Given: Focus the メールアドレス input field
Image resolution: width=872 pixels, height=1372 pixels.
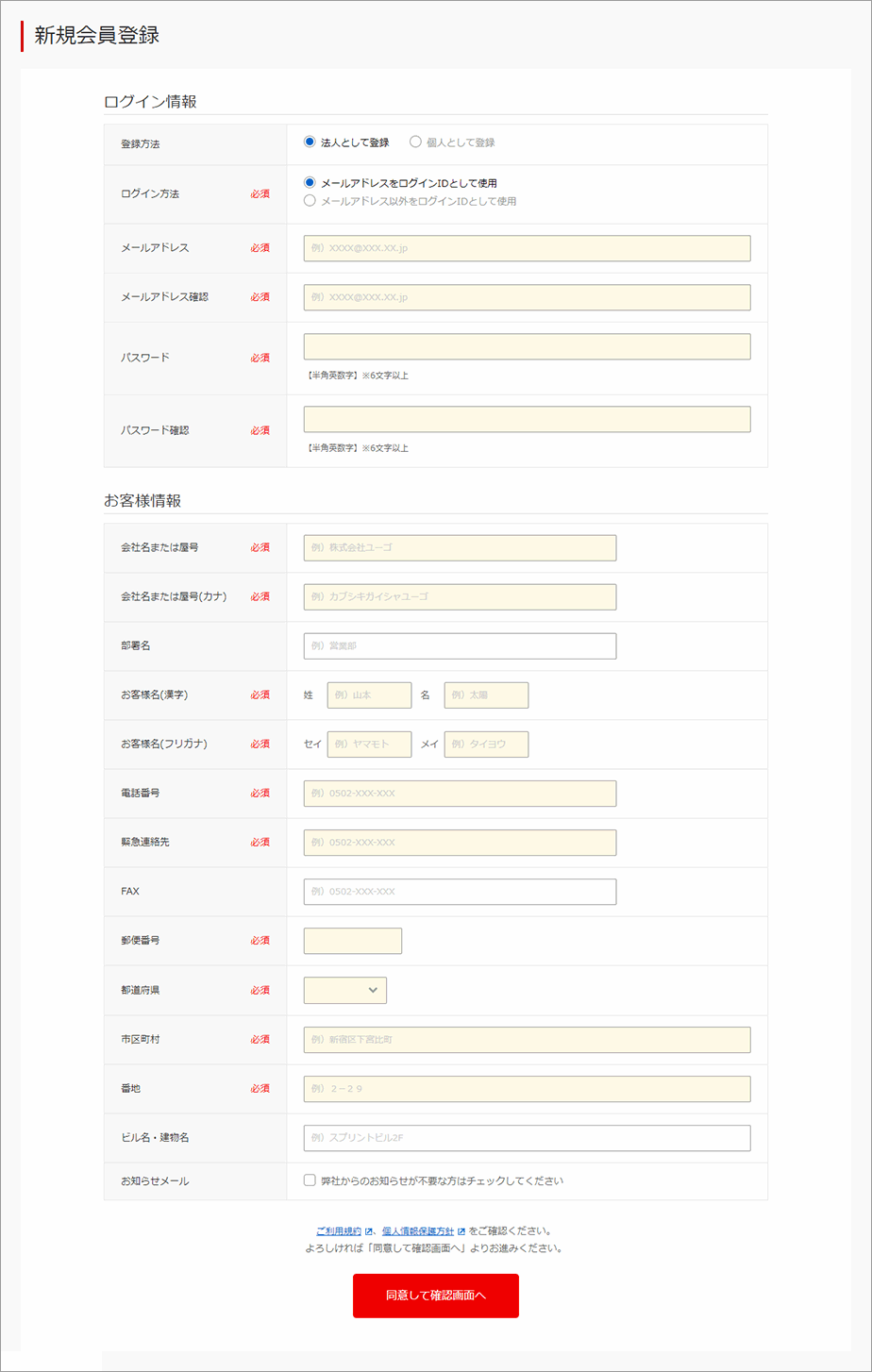Looking at the screenshot, I should (x=527, y=248).
